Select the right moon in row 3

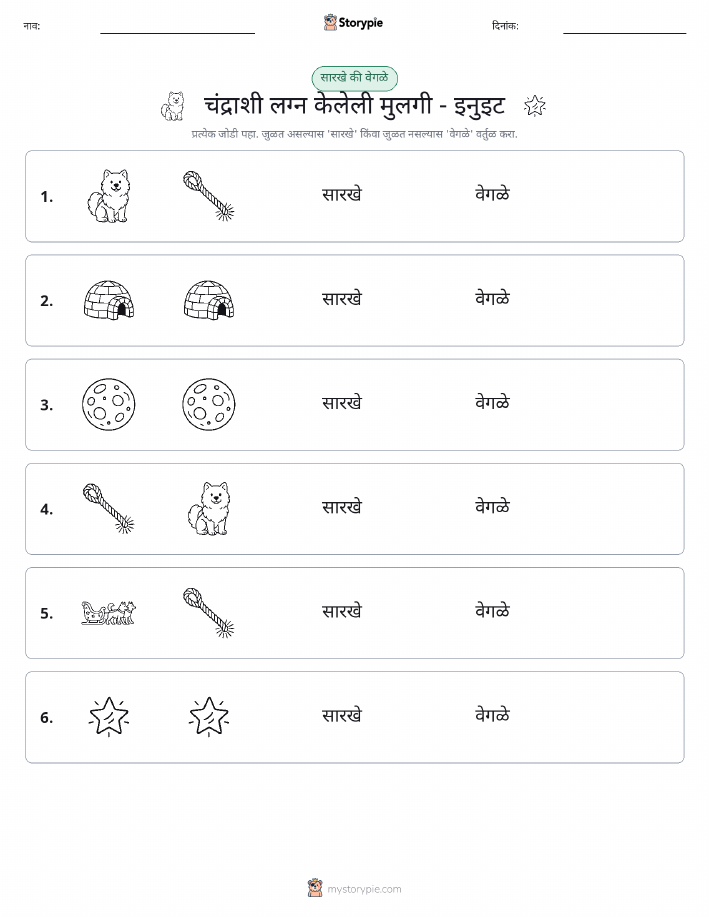(209, 404)
